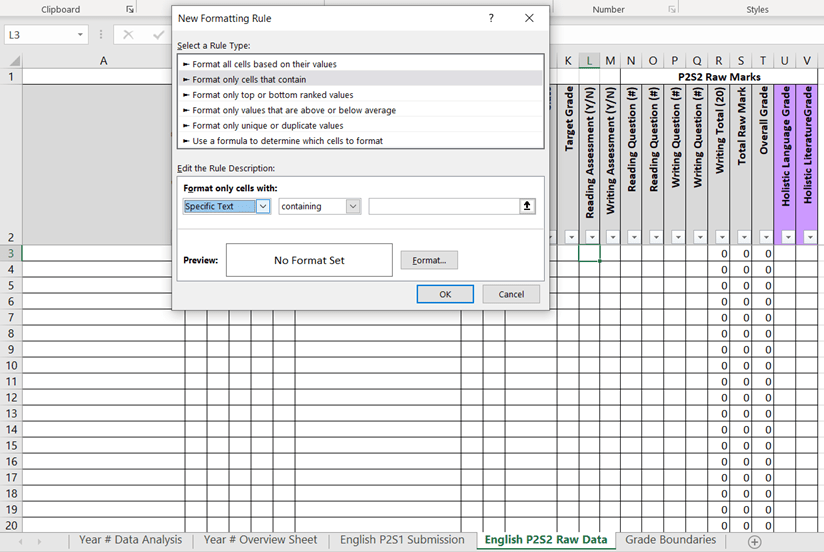Click the Format... button
824x552 pixels.
click(x=429, y=260)
